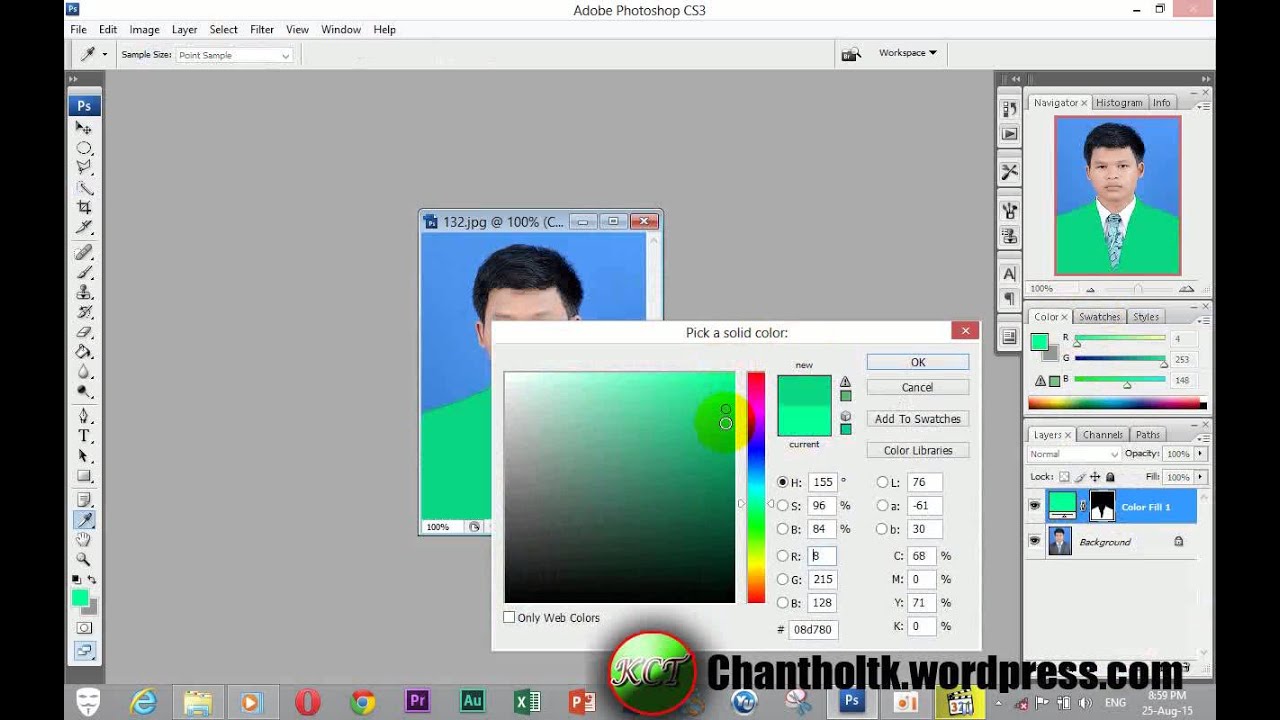1280x720 pixels.
Task: Select the Move tool
Action: point(84,128)
